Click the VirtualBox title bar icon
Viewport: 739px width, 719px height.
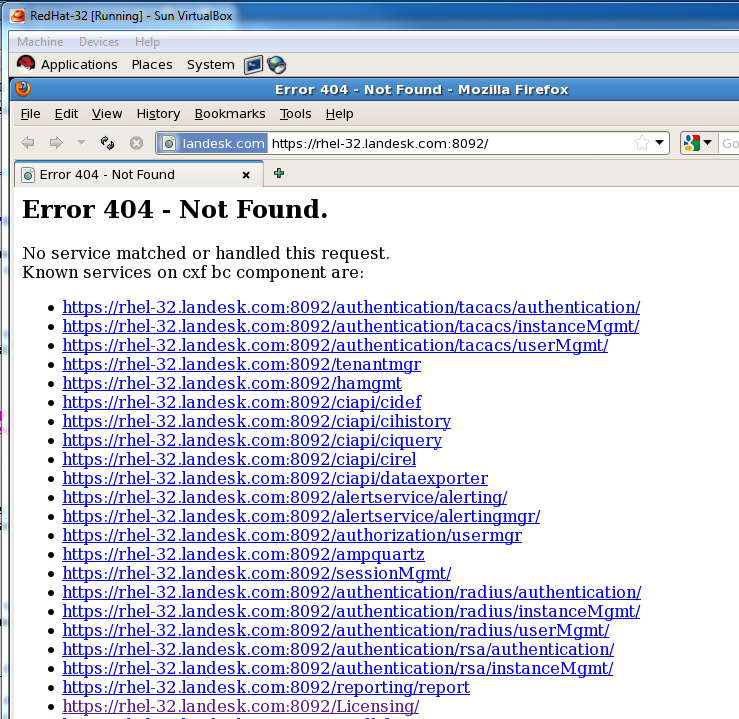pyautogui.click(x=17, y=16)
